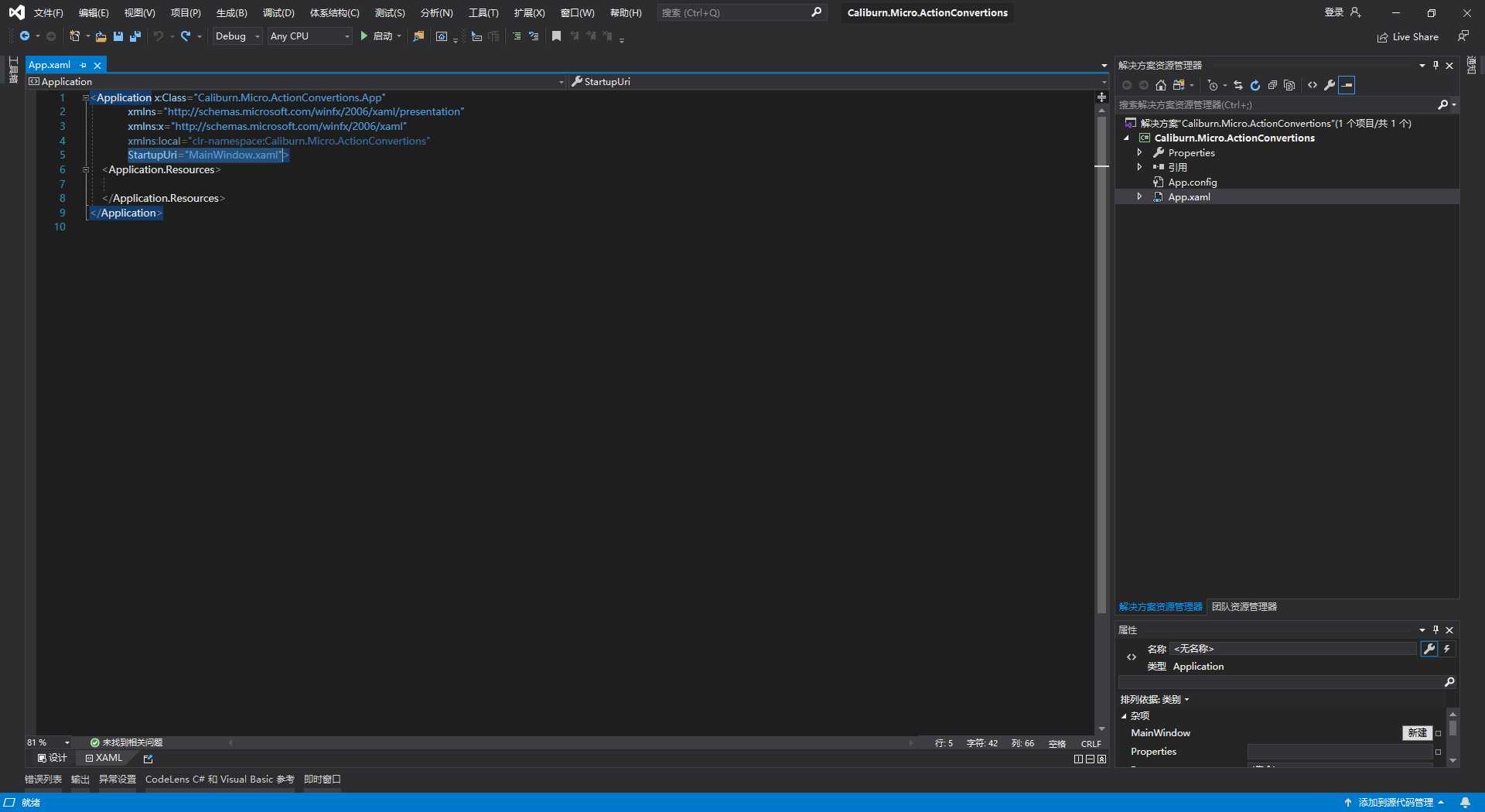Screen dimensions: 1485x812
Task: Save the current file with disk icon
Action: click(x=118, y=36)
